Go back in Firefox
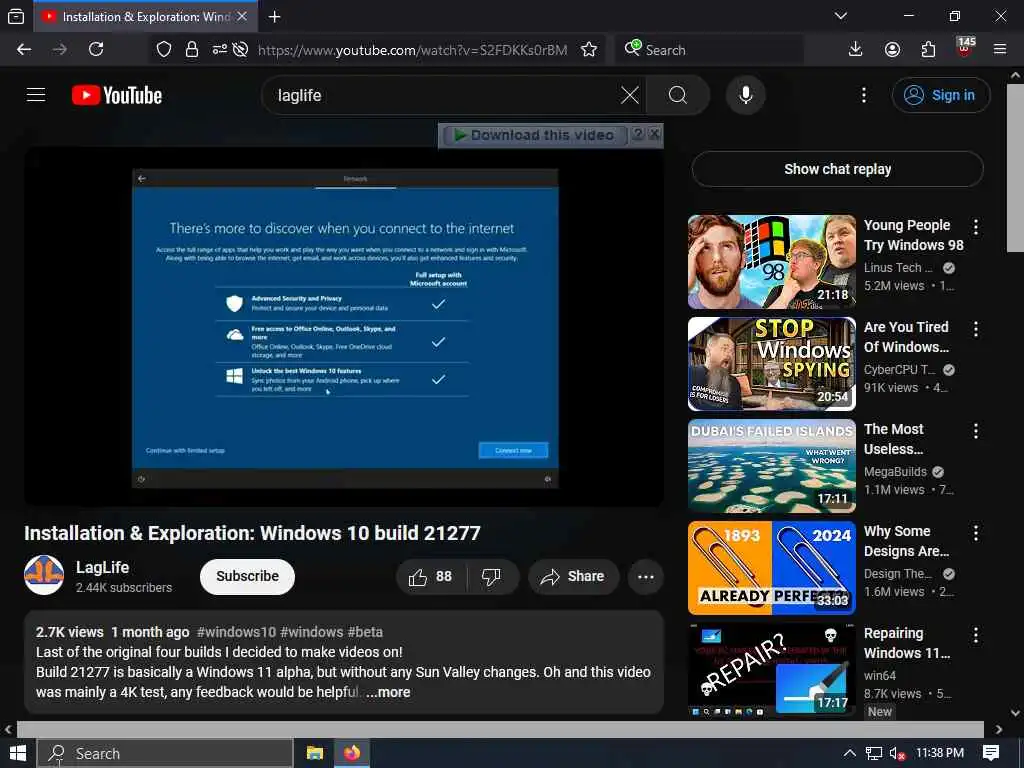This screenshot has width=1024, height=768. point(24,50)
